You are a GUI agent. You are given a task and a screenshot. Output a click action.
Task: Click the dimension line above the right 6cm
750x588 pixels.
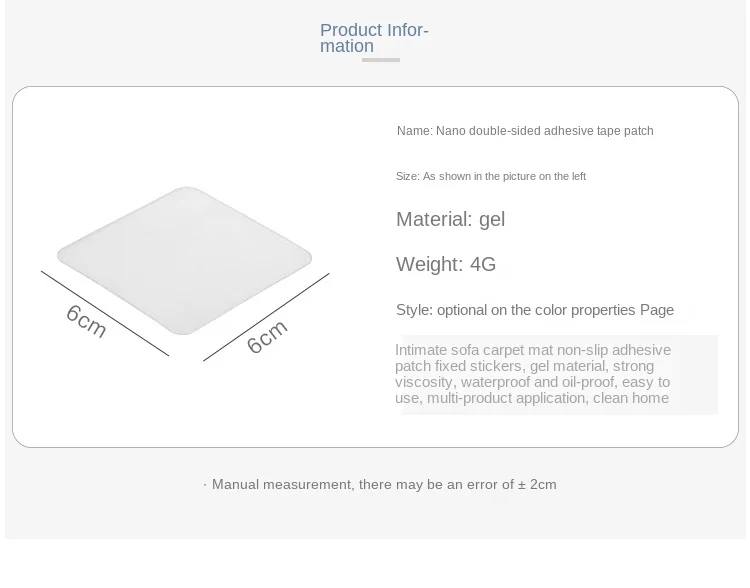[266, 317]
